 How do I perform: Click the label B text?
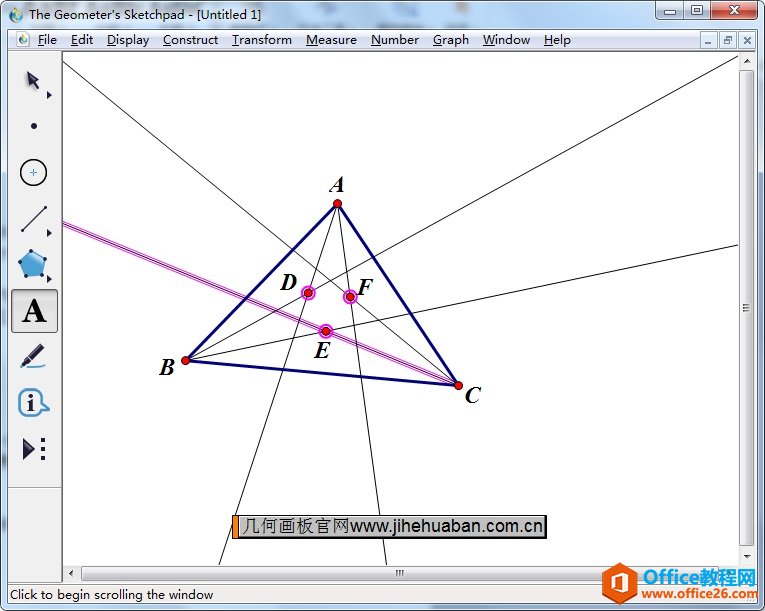click(167, 367)
